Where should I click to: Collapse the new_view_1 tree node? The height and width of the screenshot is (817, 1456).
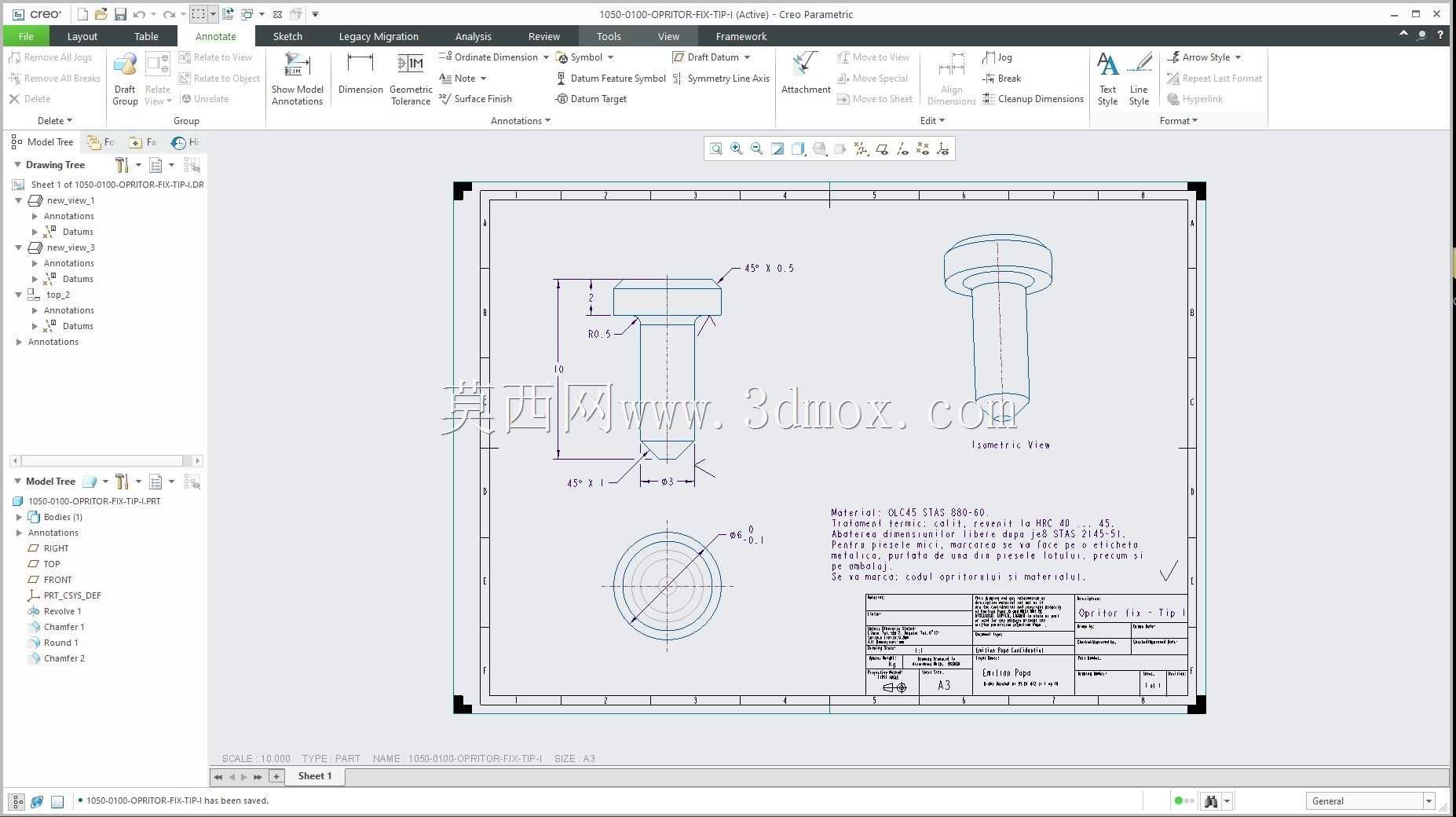click(x=19, y=200)
